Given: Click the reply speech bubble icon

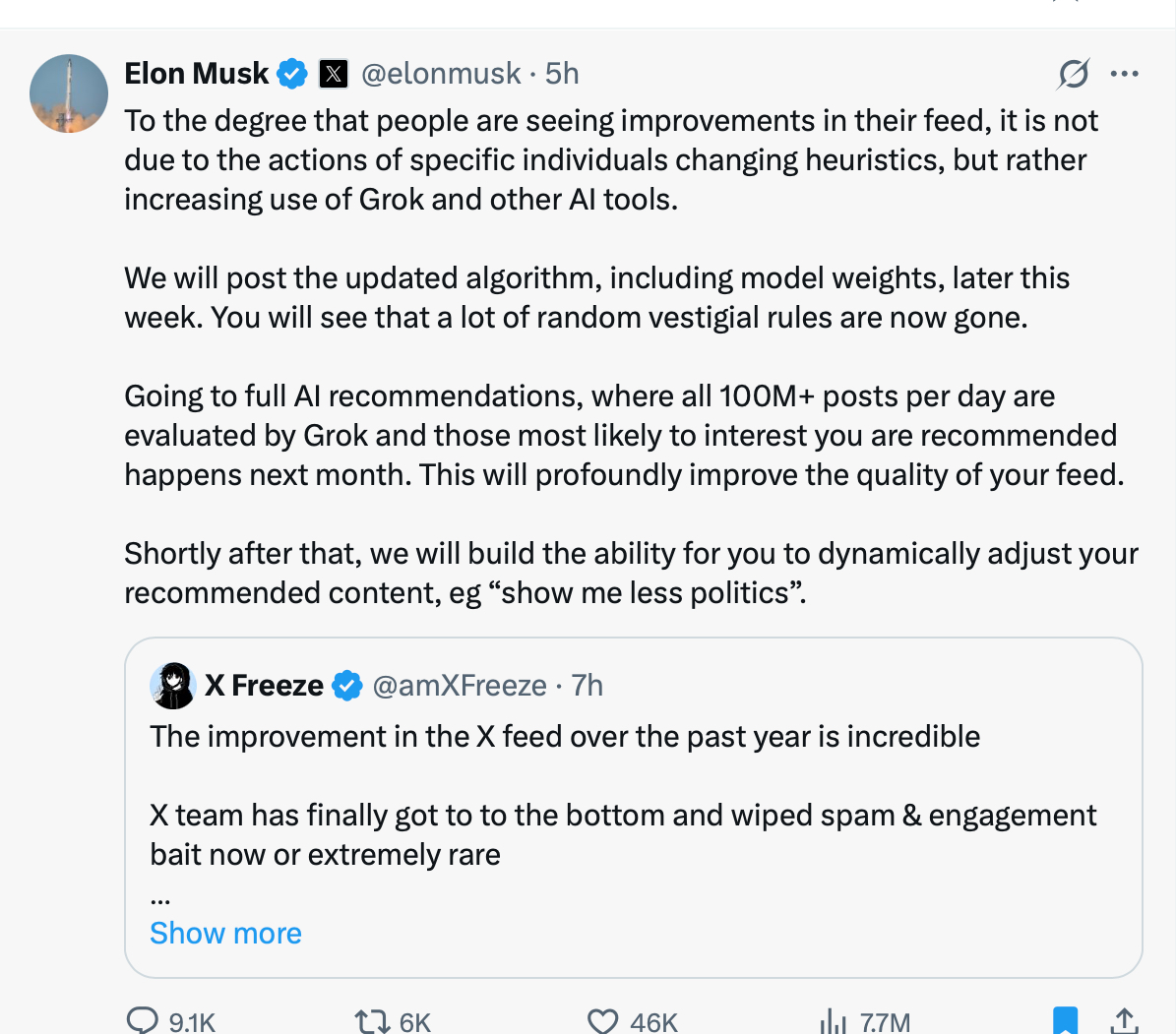Looking at the screenshot, I should tap(143, 1020).
